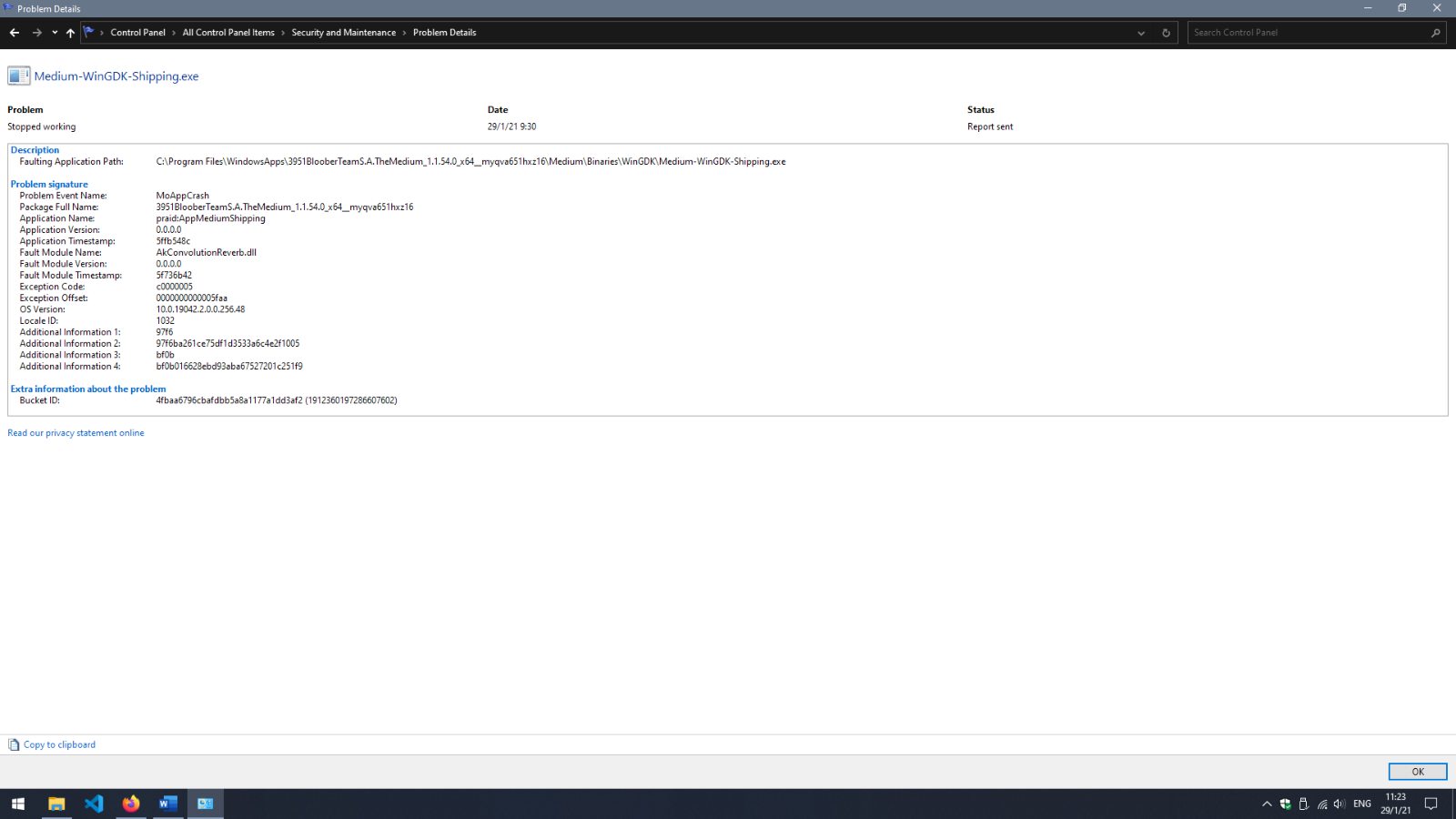1456x819 pixels.
Task: Open the Action Center notifications icon
Action: click(1431, 804)
